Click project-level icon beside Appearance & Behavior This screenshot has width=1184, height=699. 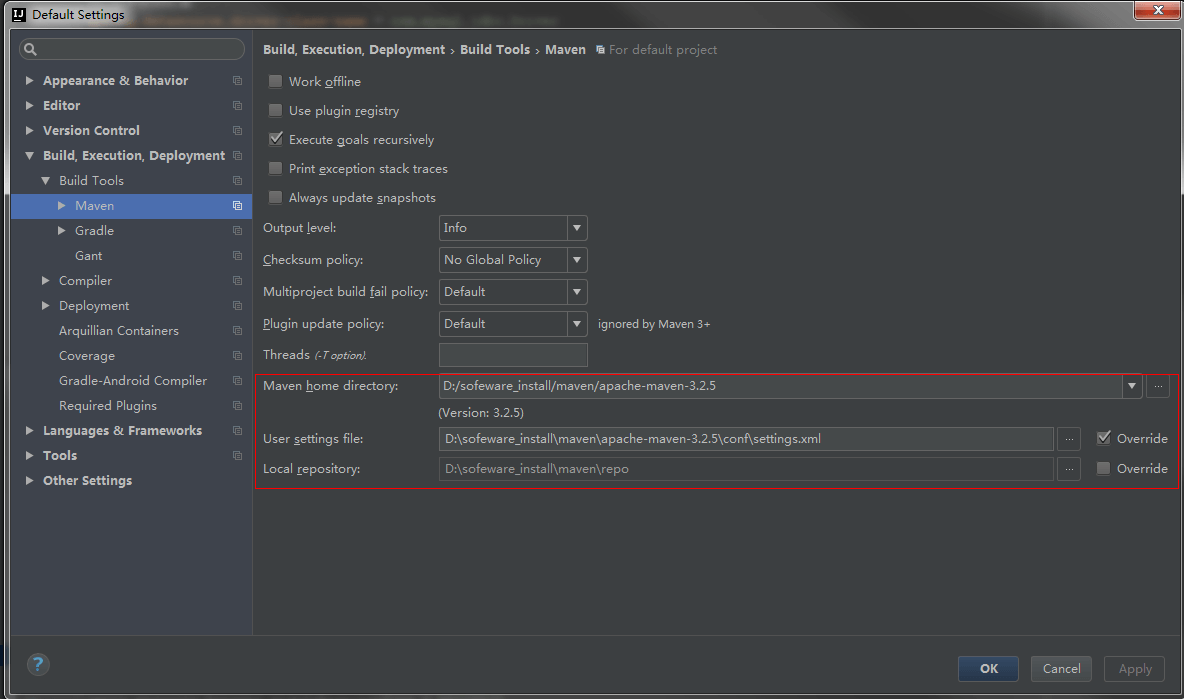pos(237,81)
